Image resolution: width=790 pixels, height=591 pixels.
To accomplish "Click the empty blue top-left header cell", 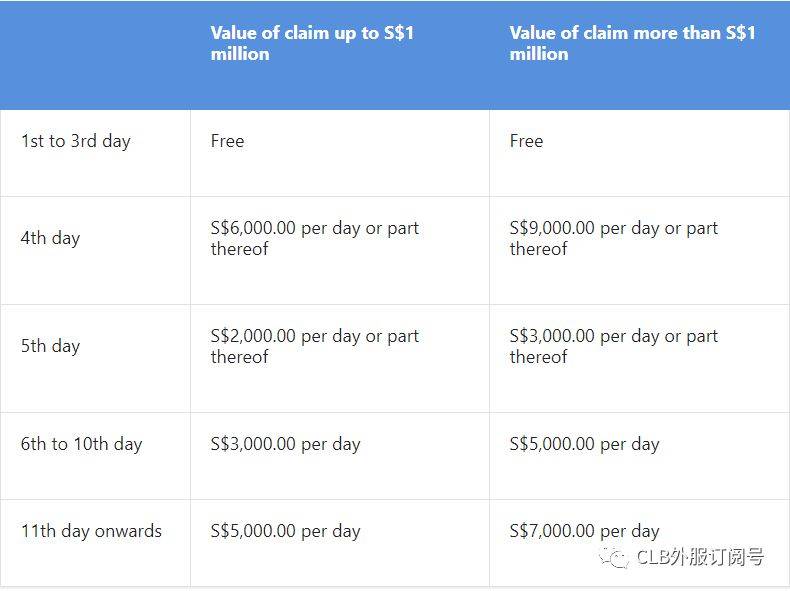I will pyautogui.click(x=95, y=54).
